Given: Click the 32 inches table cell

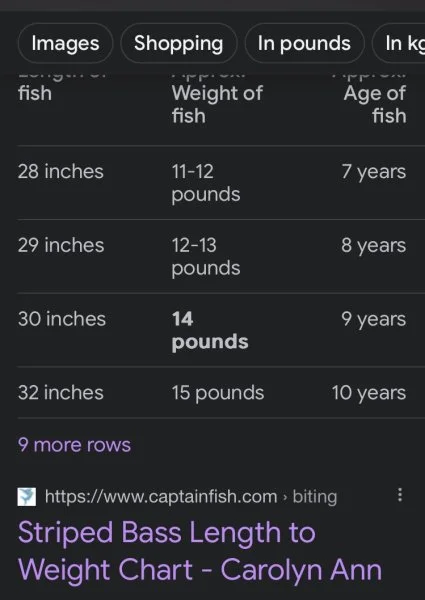Looking at the screenshot, I should (60, 393).
